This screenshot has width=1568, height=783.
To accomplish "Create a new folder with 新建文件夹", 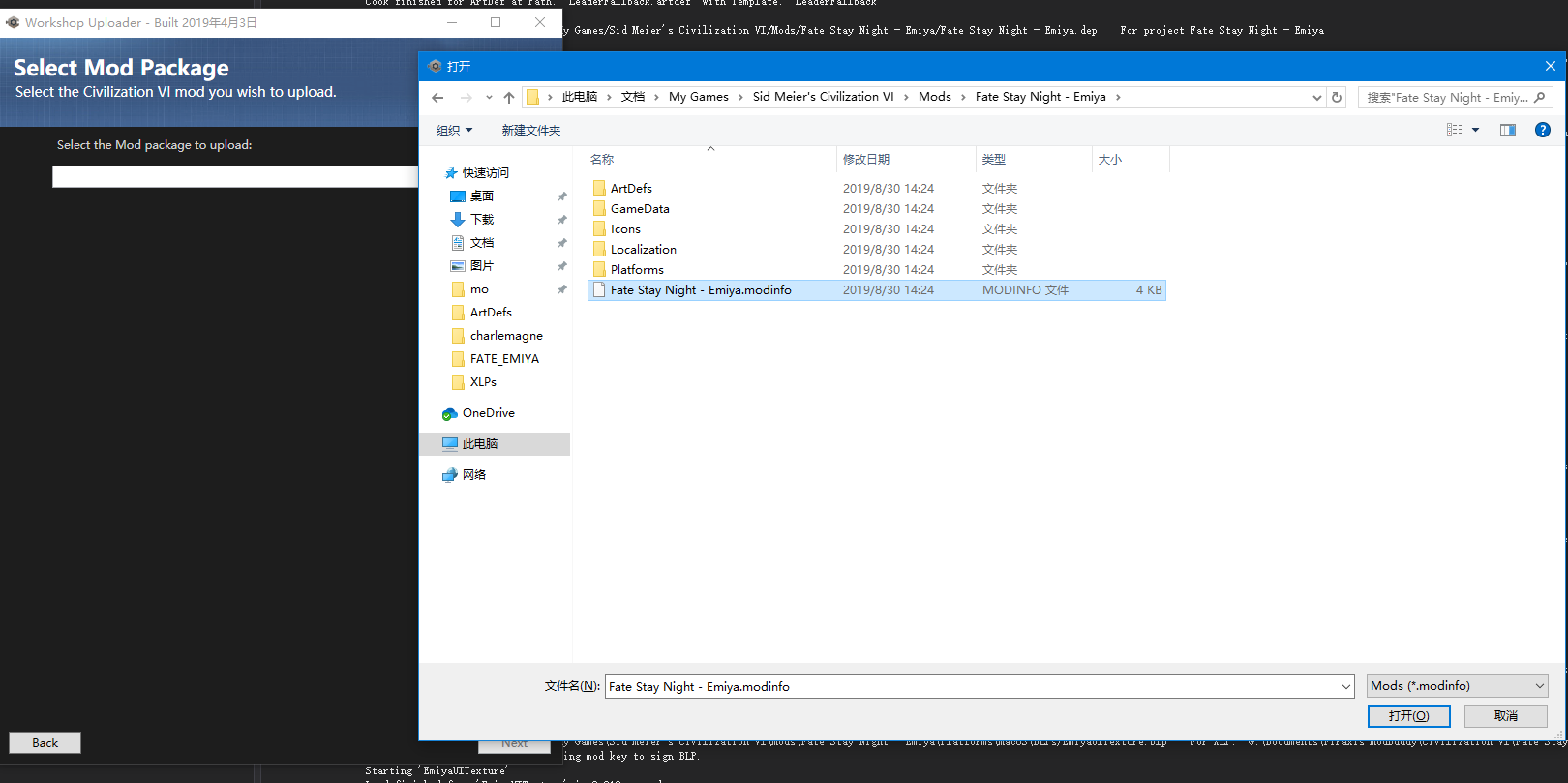I will 530,130.
